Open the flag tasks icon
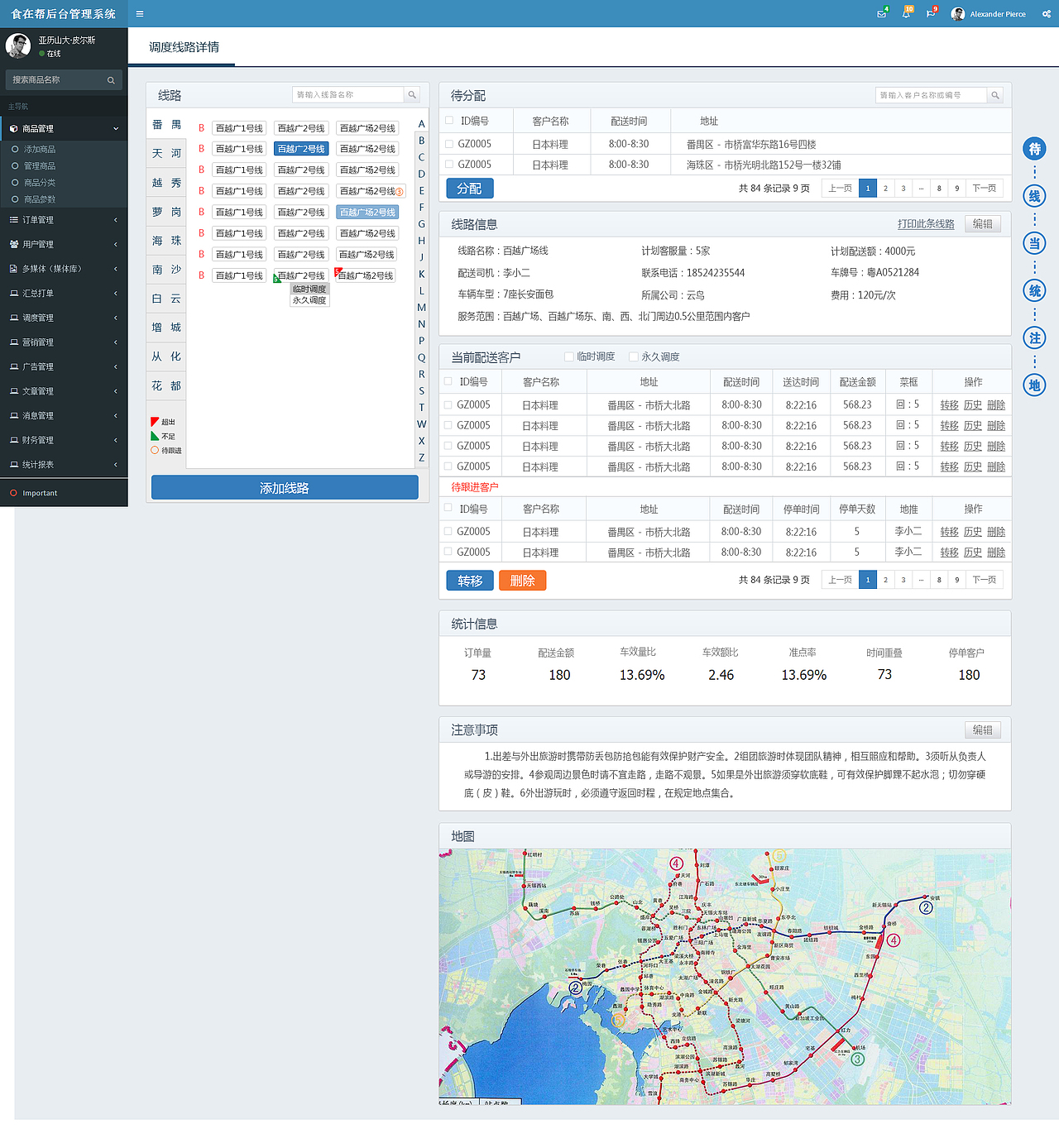This screenshot has width=1059, height=1148. point(931,14)
